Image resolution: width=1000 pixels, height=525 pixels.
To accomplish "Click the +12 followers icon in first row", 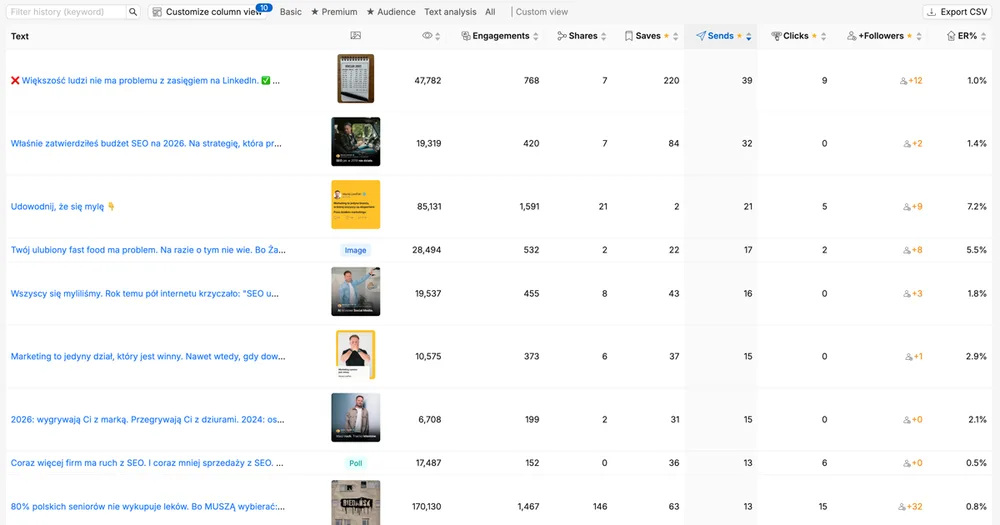I will [903, 81].
